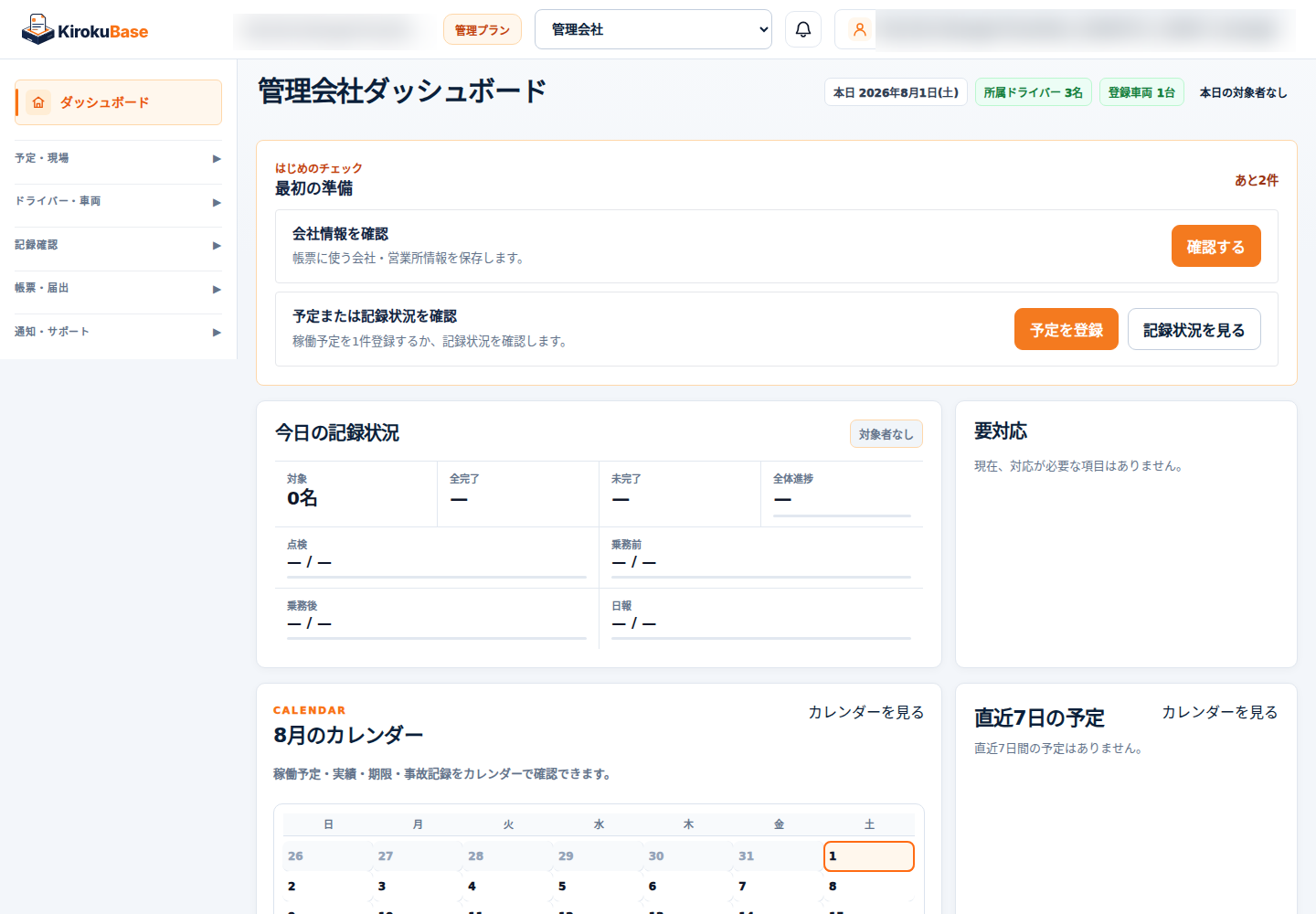Click the 全体進捗 progress bar
Screen dimensions: 1316x914
[842, 515]
